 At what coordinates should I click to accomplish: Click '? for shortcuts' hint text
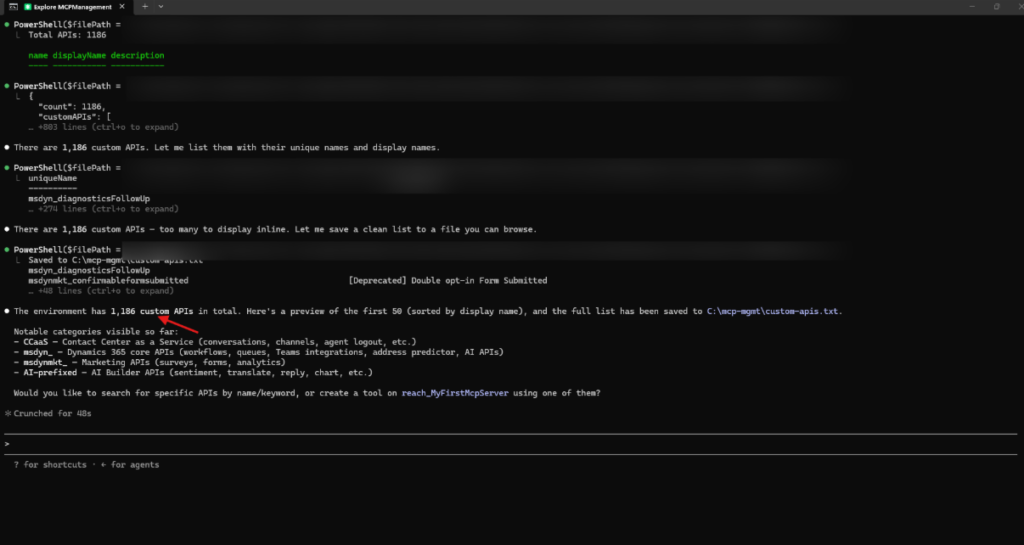tap(50, 465)
